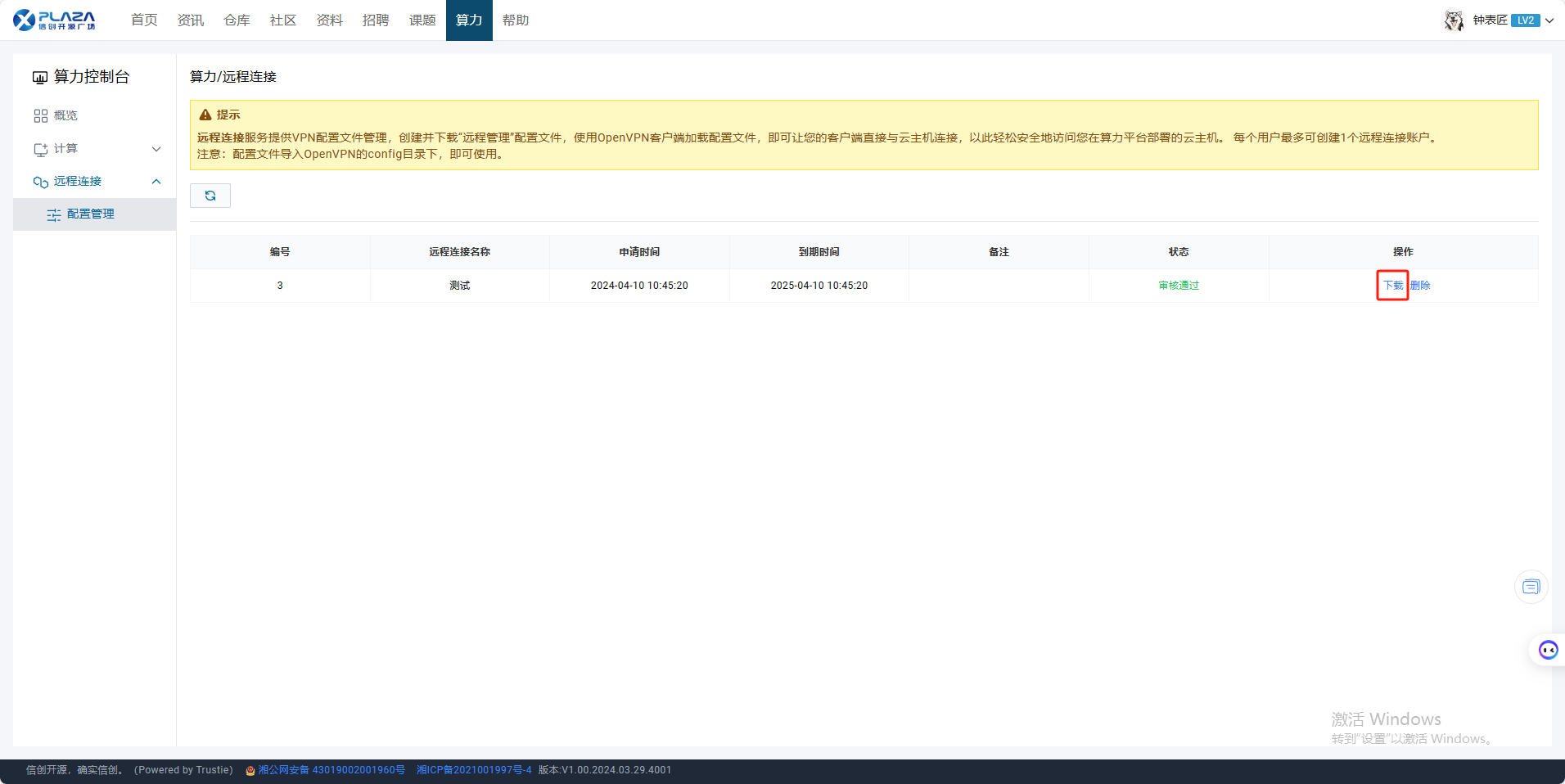The height and width of the screenshot is (784, 1565).
Task: Open the 湘公网安备 footer link
Action: [x=331, y=770]
